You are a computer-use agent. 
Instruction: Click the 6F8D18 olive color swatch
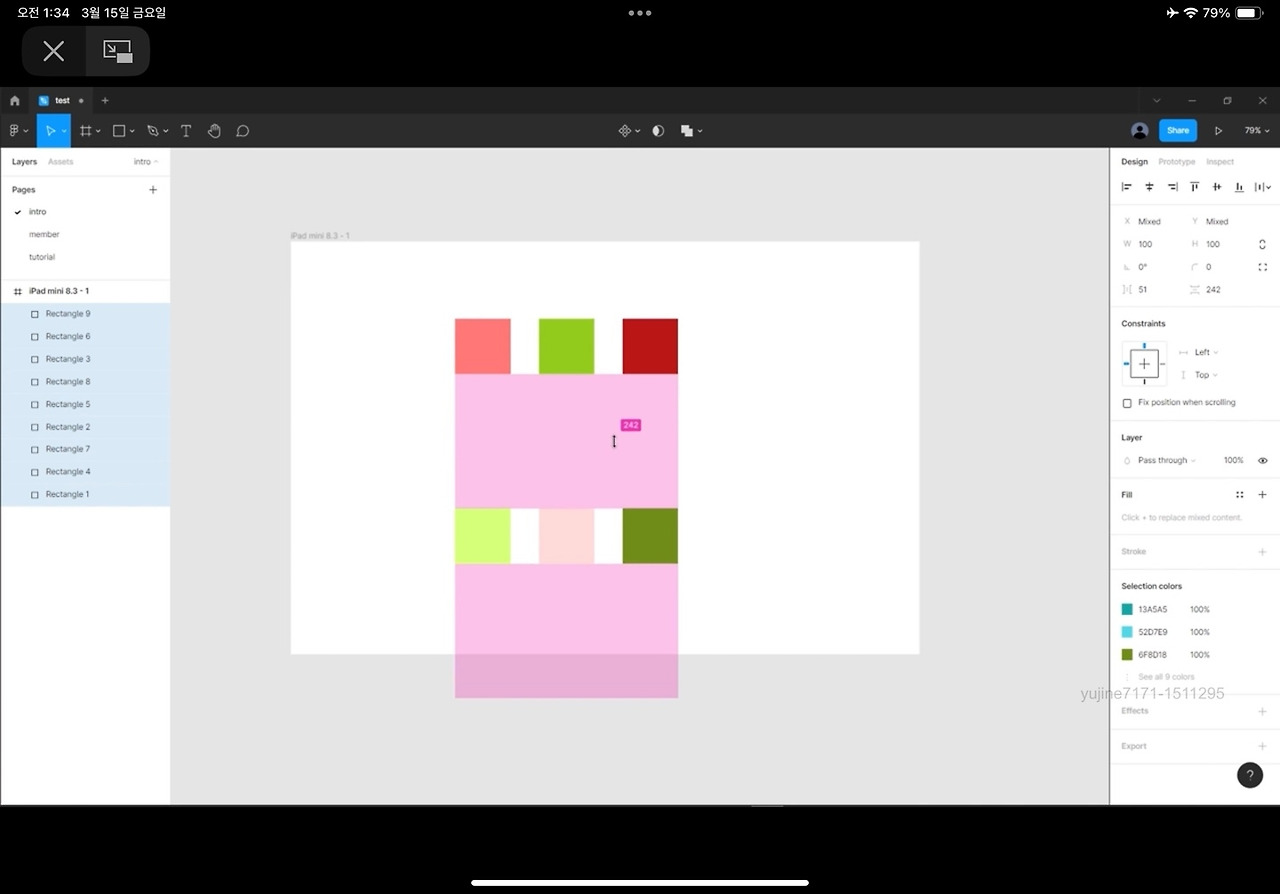click(1127, 655)
